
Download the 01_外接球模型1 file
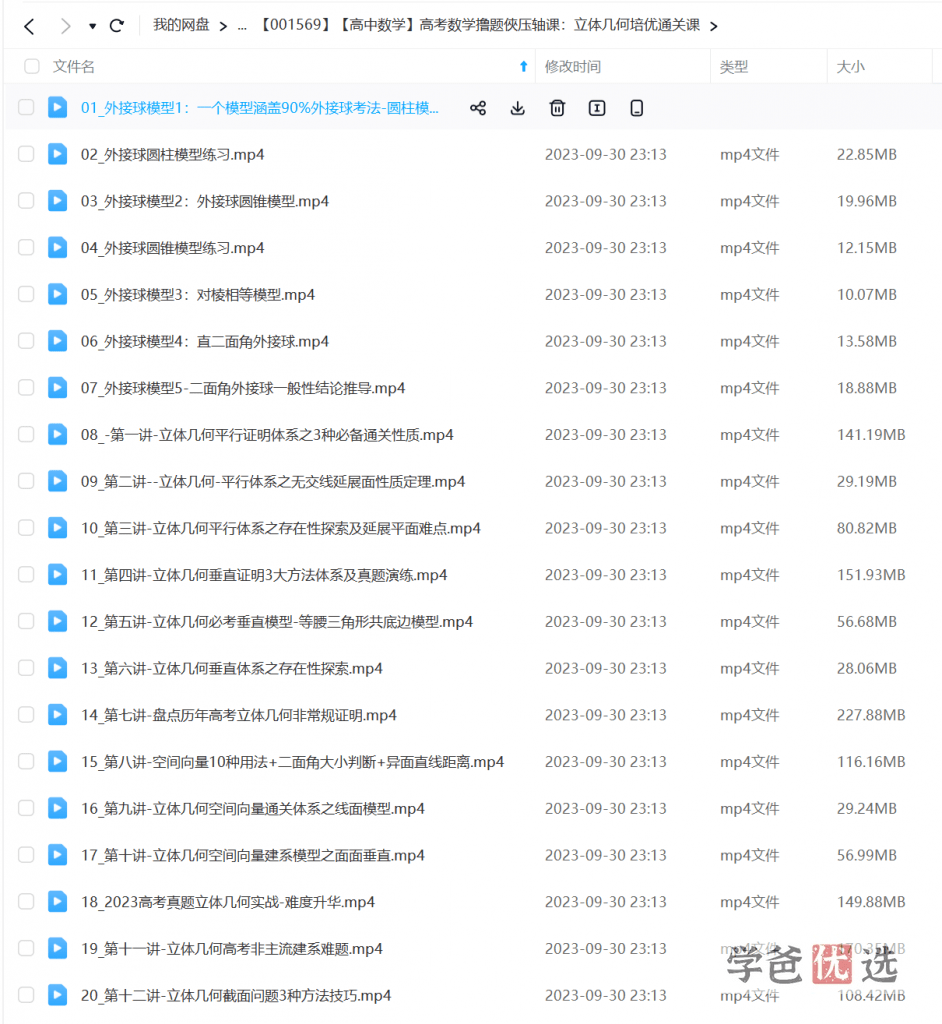point(517,108)
